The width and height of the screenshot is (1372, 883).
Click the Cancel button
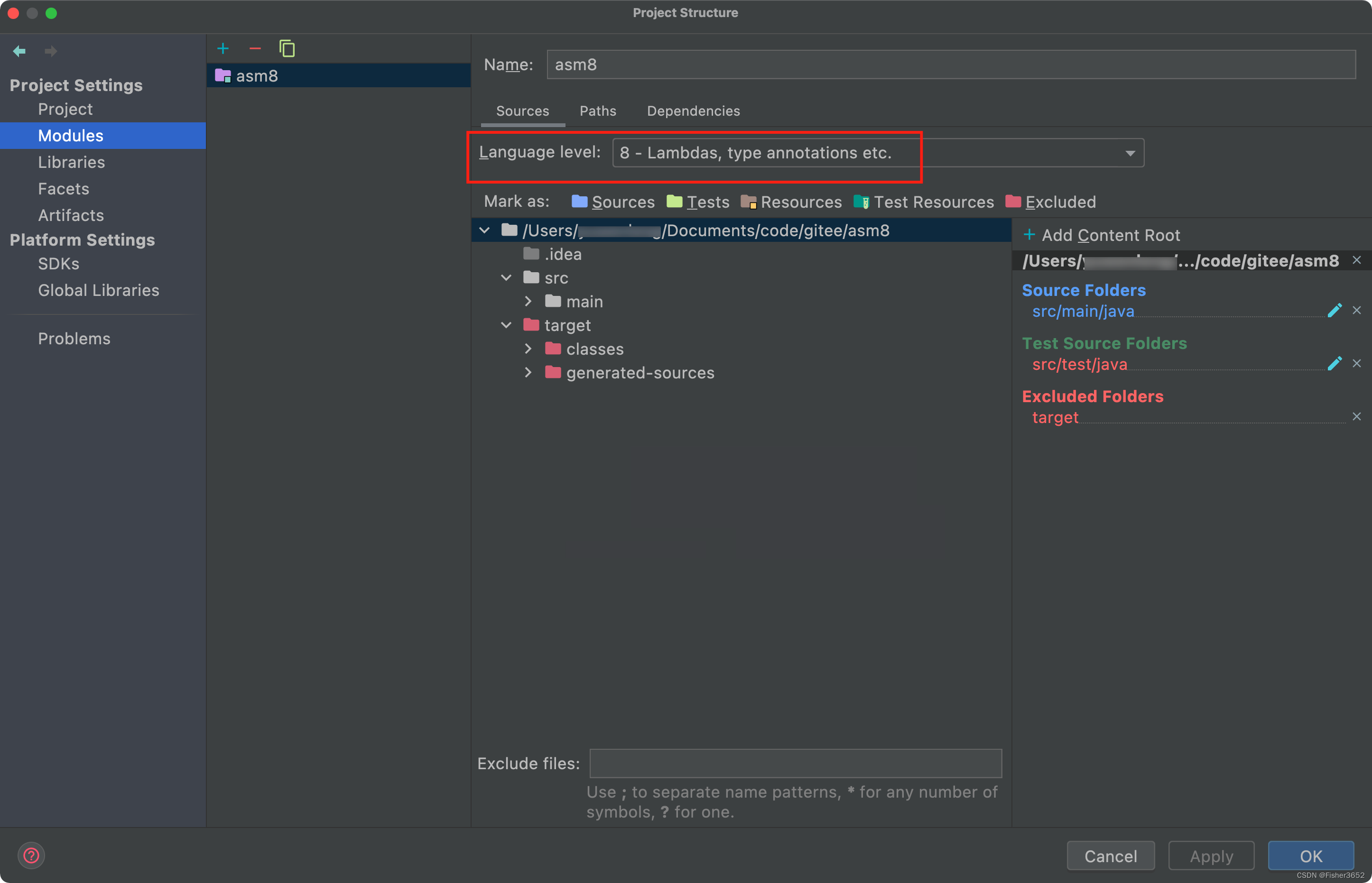coord(1111,856)
